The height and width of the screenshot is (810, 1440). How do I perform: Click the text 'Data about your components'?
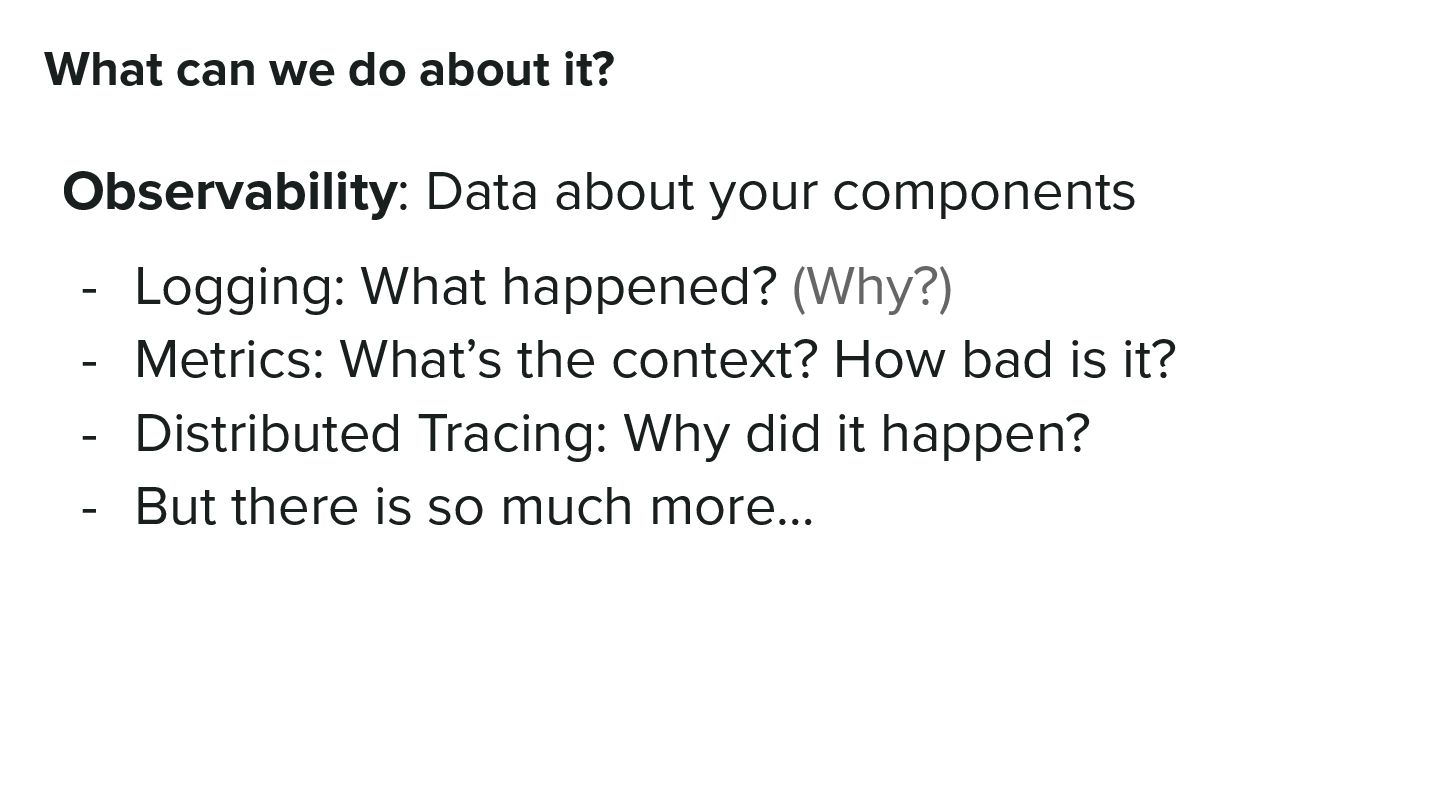780,194
